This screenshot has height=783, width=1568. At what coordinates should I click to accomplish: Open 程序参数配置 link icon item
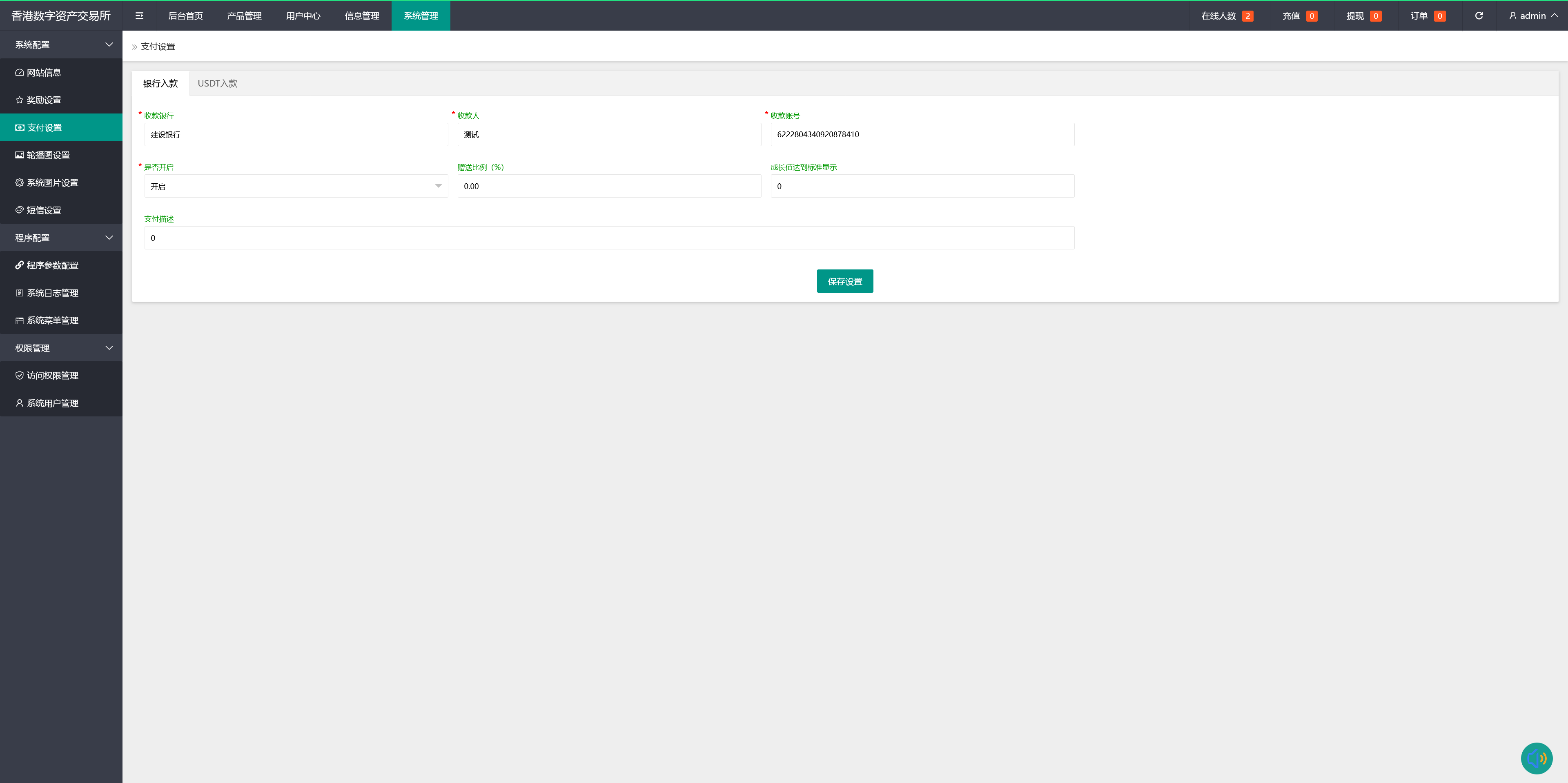(x=52, y=265)
